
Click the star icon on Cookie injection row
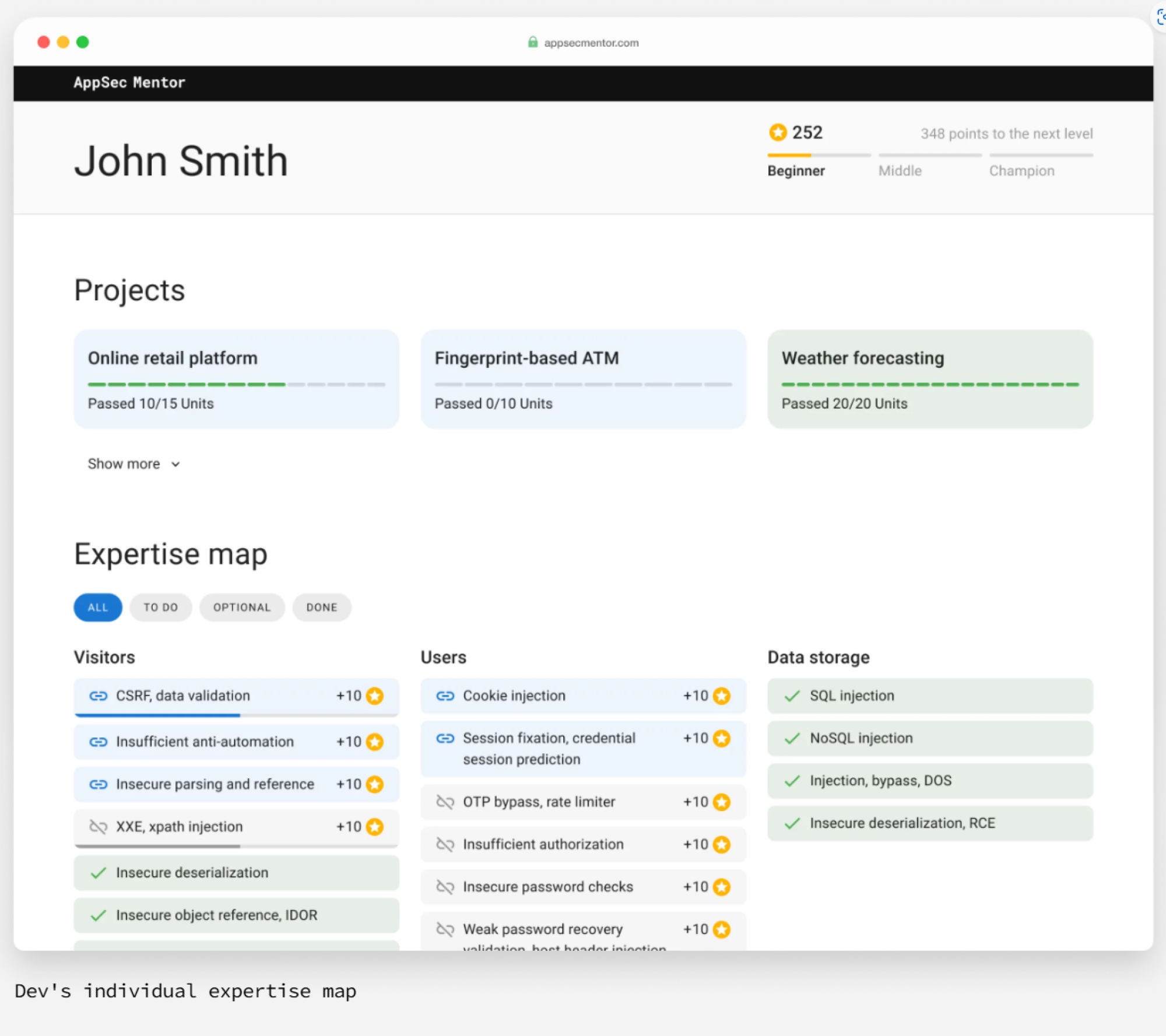click(x=722, y=696)
